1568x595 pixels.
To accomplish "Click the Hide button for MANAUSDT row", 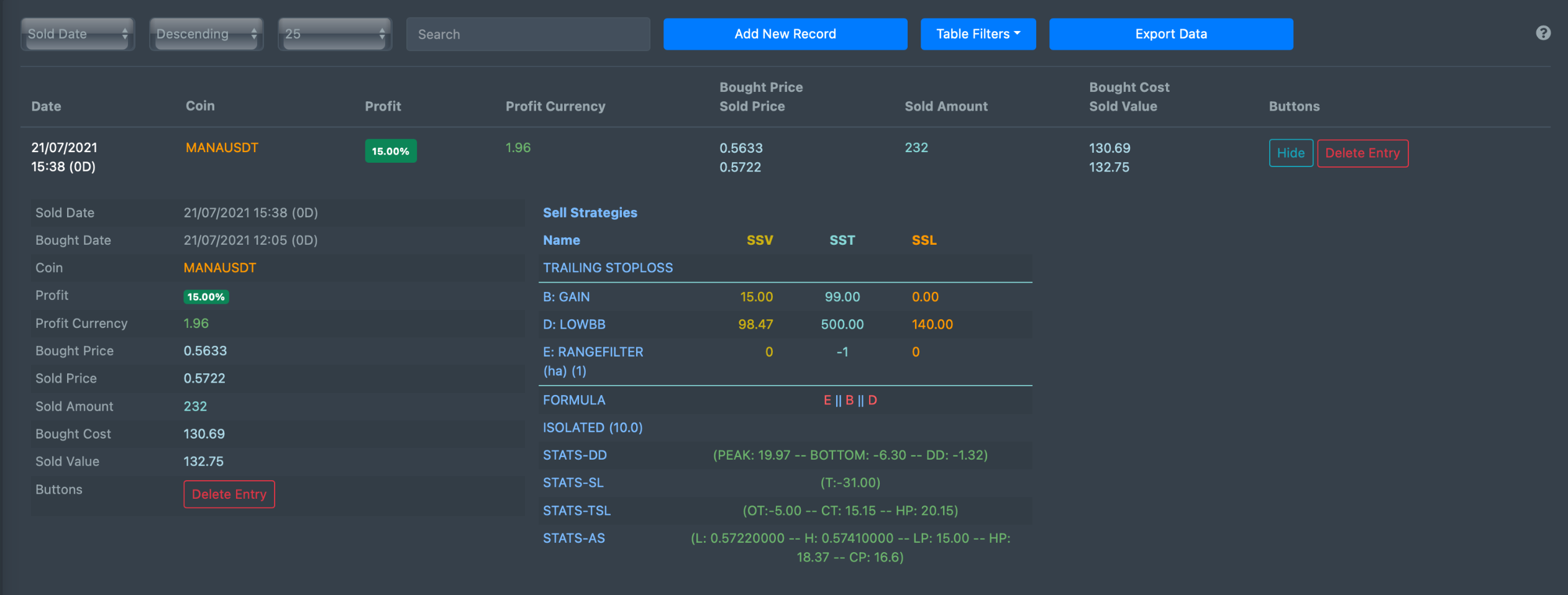I will (x=1291, y=153).
